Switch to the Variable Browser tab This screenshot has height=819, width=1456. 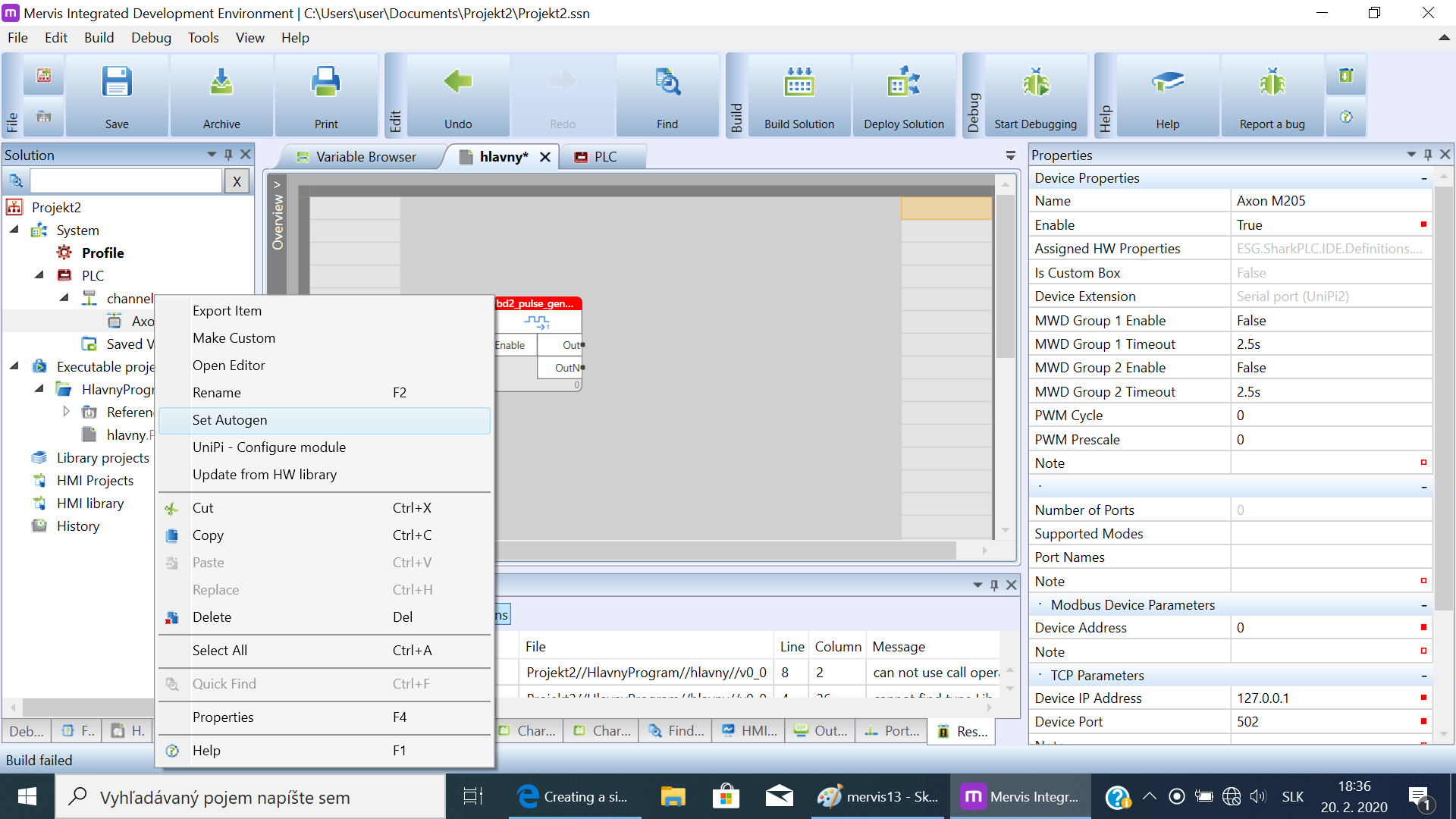pos(356,157)
